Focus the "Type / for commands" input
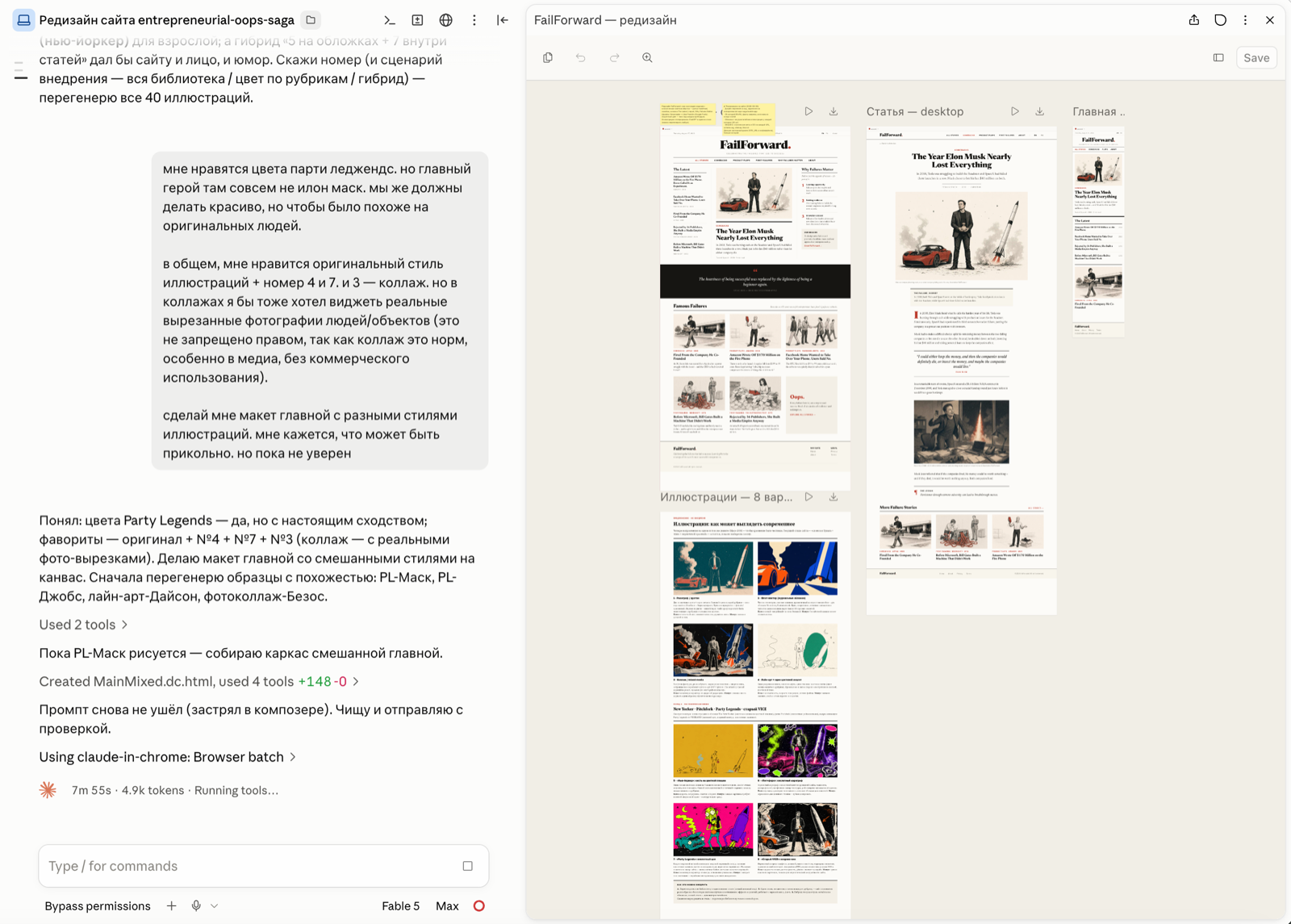This screenshot has height=924, width=1291. 250,866
